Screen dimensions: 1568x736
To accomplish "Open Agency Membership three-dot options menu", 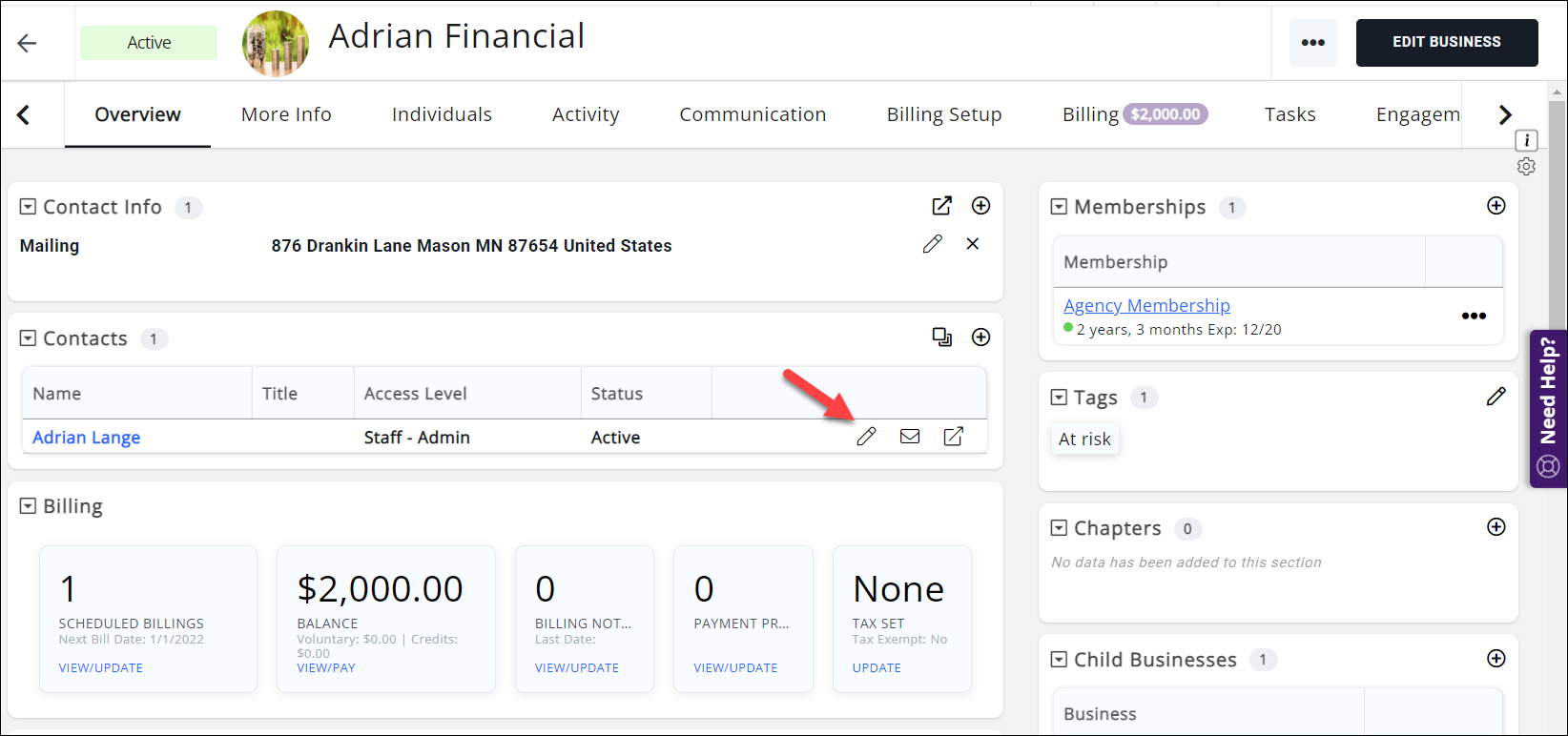I will pos(1474,316).
